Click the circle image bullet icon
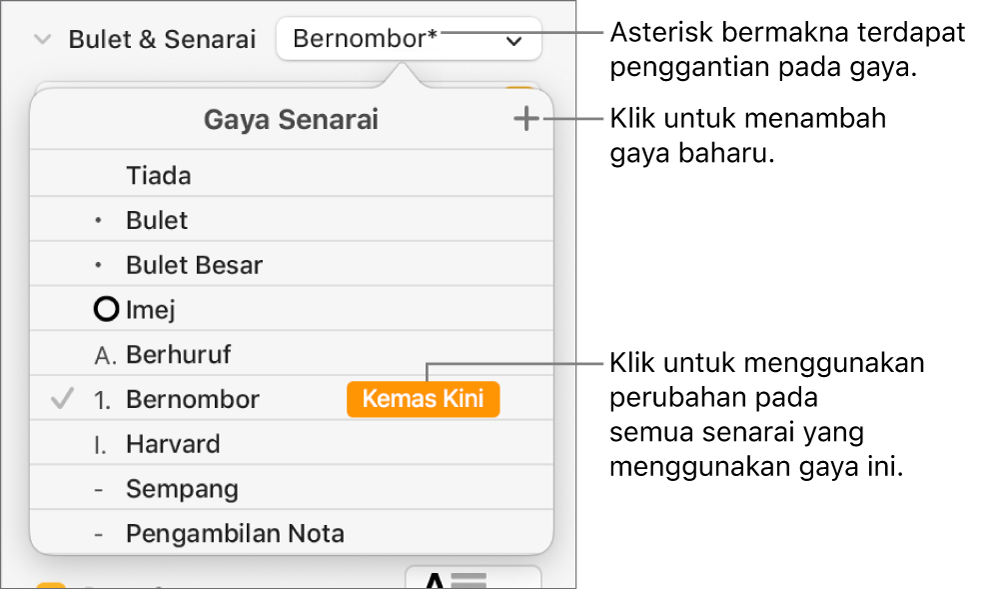This screenshot has height=591, width=984. pos(104,310)
